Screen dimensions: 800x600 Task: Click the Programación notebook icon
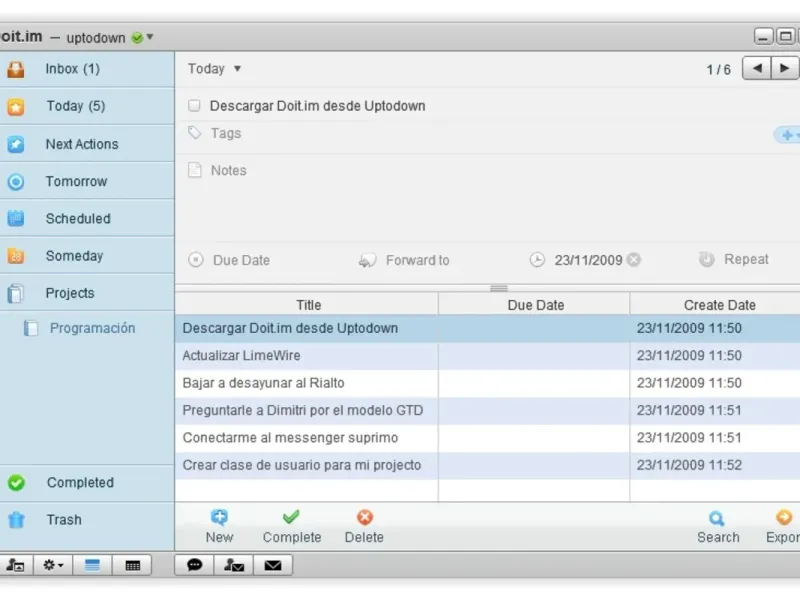click(x=31, y=328)
